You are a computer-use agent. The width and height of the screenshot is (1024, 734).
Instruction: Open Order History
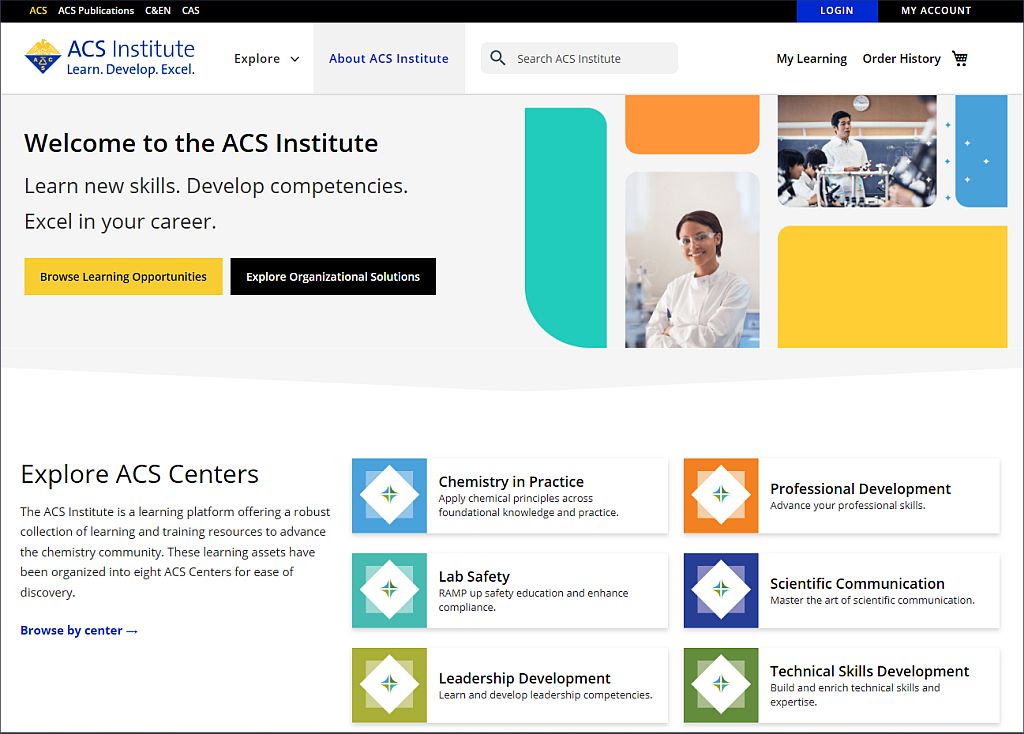(x=901, y=59)
